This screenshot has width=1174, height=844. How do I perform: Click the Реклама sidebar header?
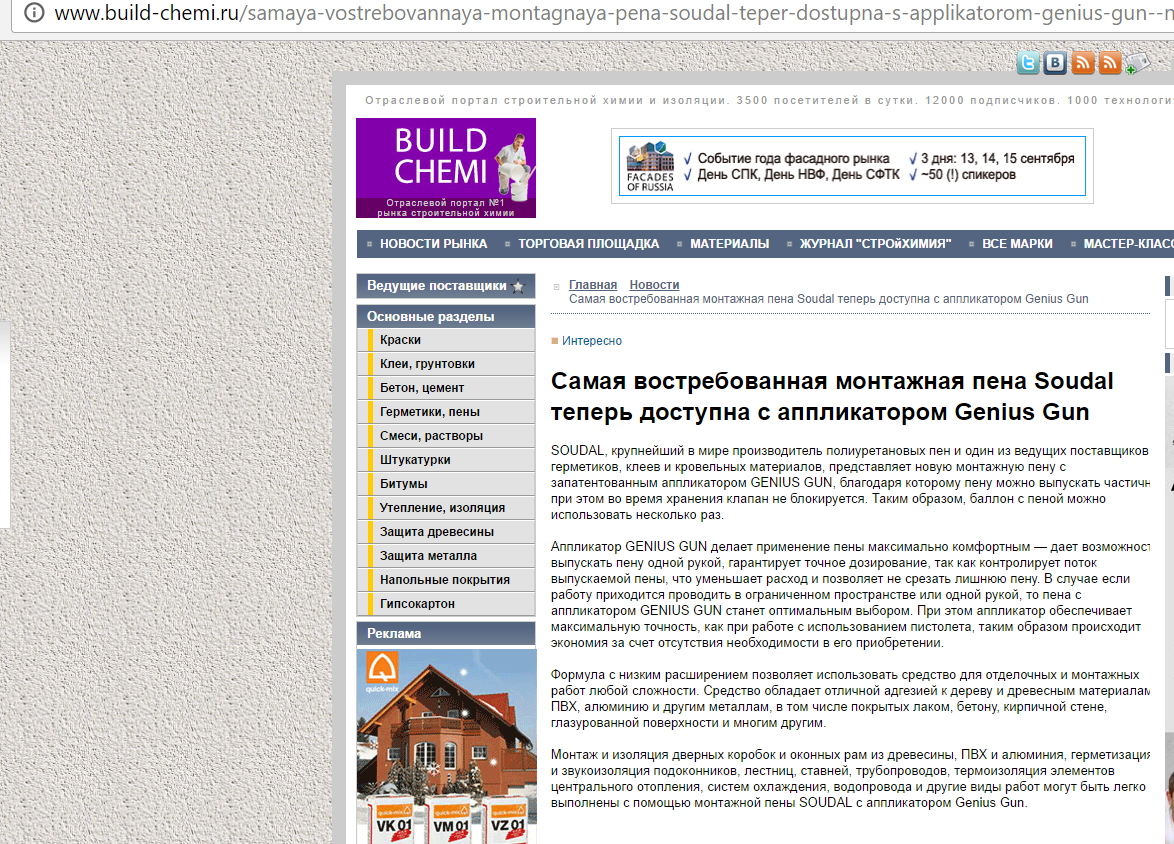(x=446, y=634)
